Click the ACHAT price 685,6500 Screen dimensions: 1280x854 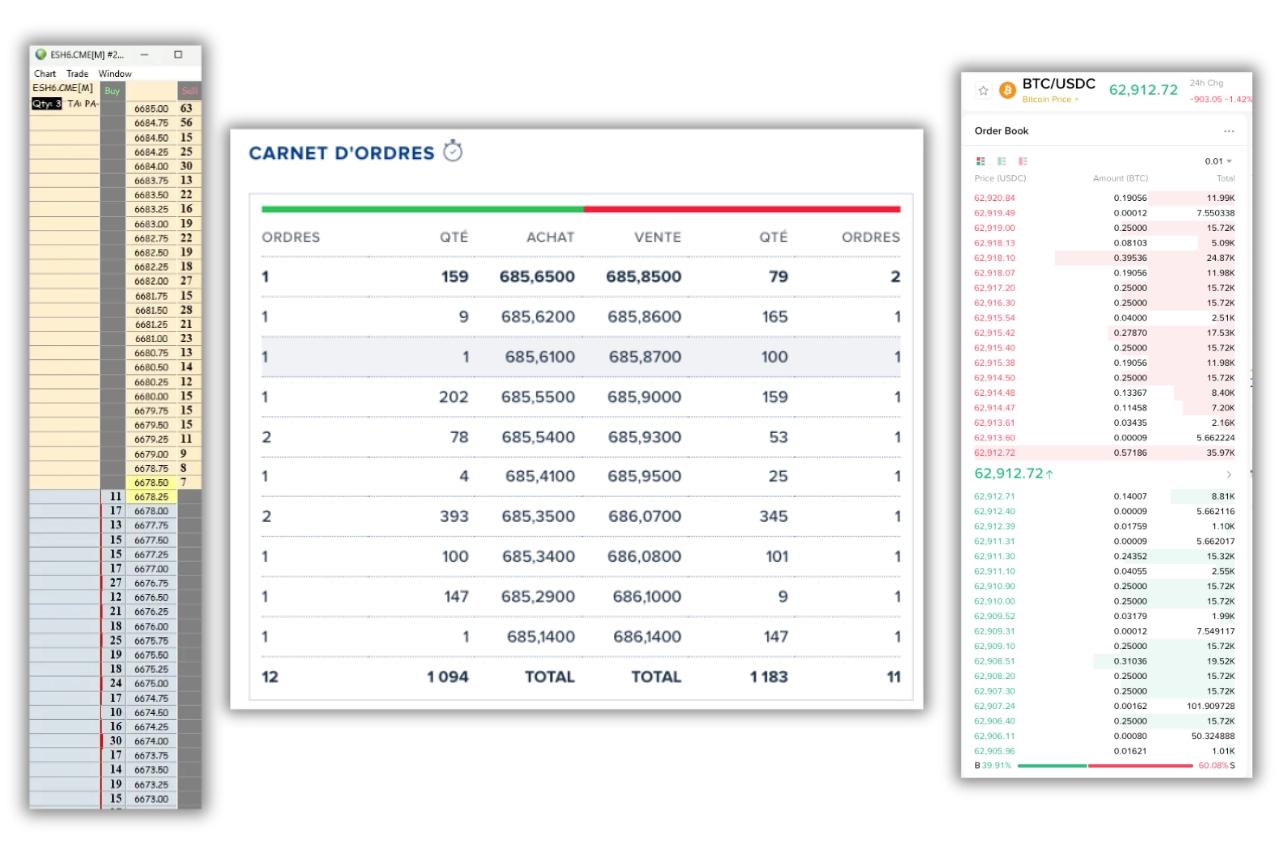[x=538, y=277]
